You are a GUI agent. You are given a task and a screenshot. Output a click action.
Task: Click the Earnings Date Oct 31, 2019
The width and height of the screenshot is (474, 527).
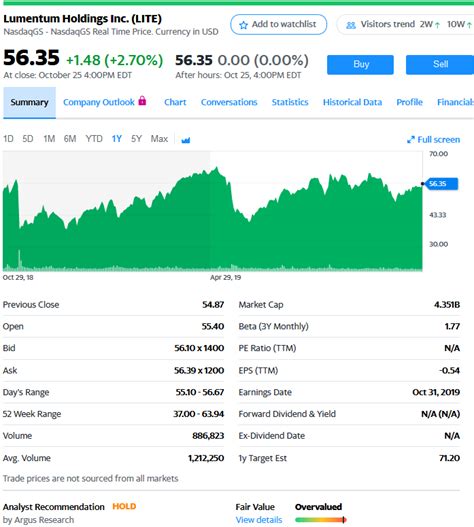click(x=436, y=392)
